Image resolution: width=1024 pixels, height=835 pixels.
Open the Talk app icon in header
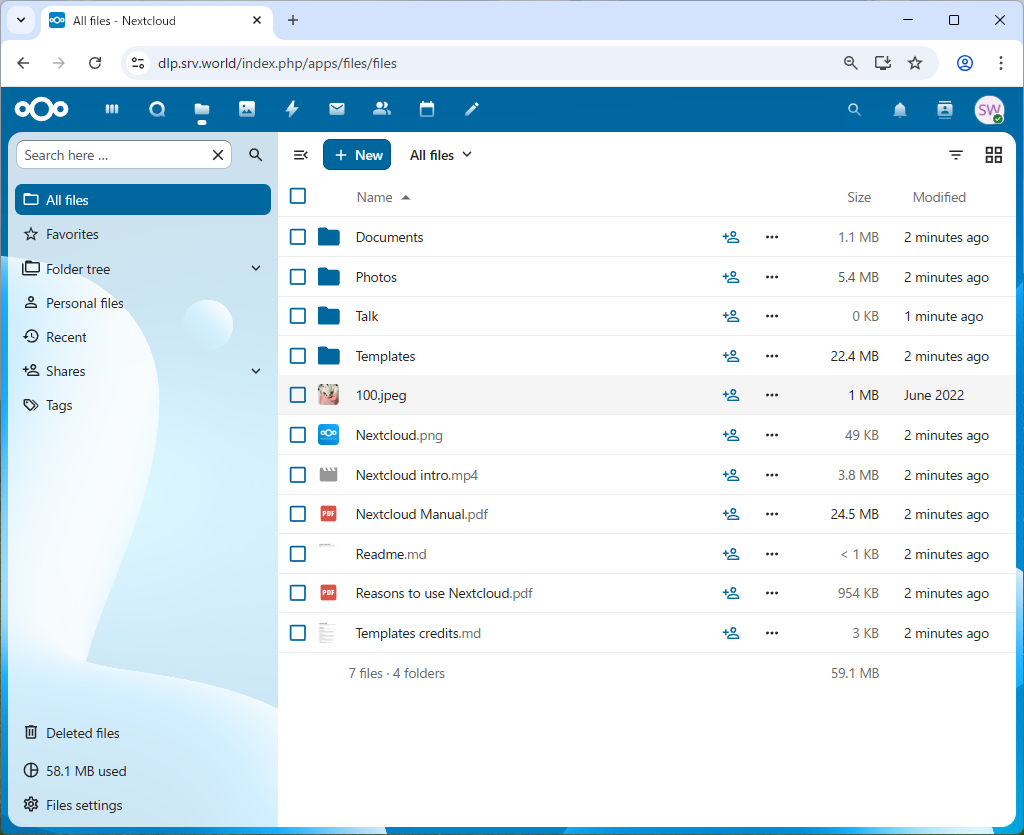pyautogui.click(x=157, y=109)
